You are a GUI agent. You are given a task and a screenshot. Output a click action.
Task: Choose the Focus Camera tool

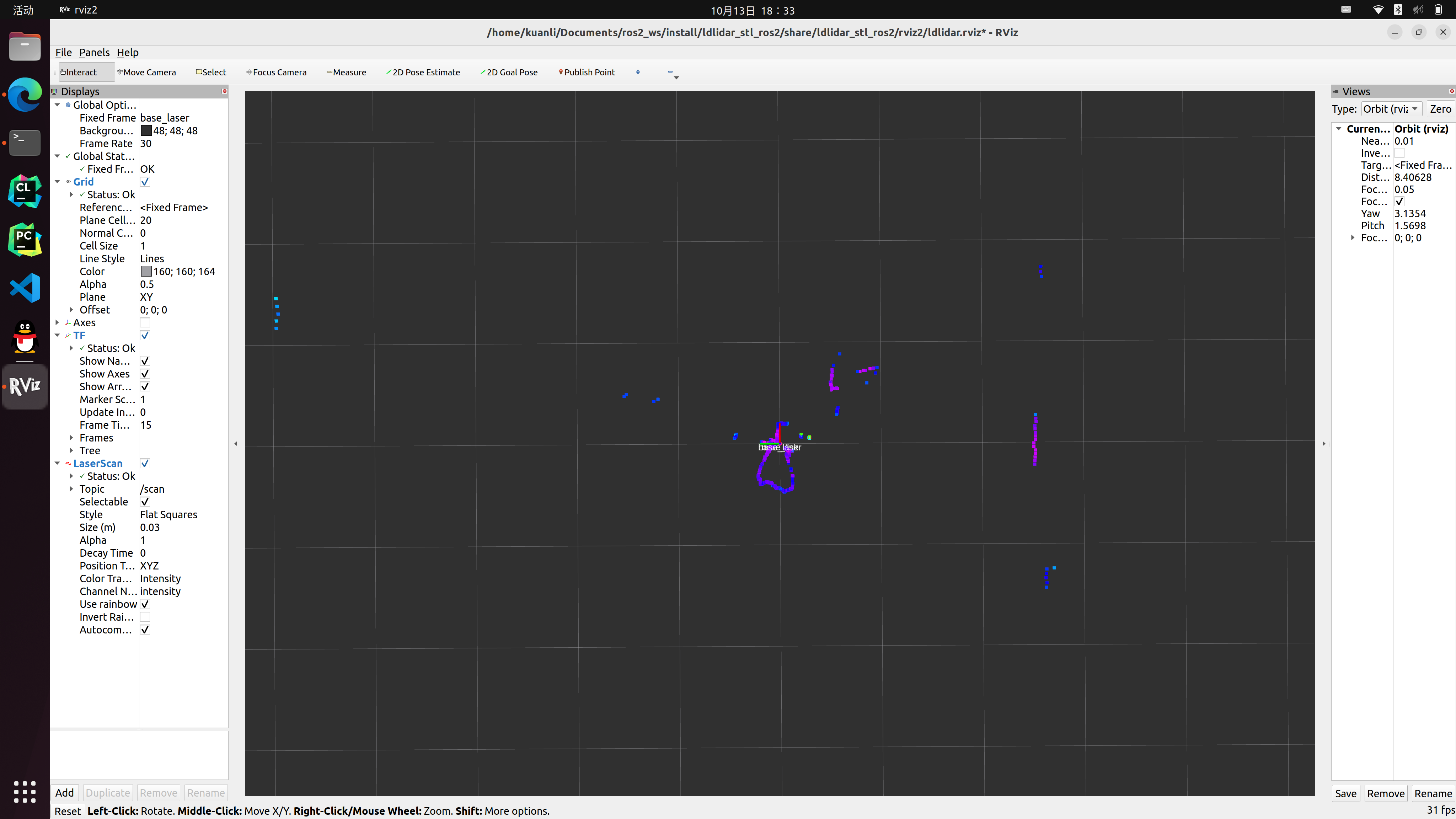point(277,73)
